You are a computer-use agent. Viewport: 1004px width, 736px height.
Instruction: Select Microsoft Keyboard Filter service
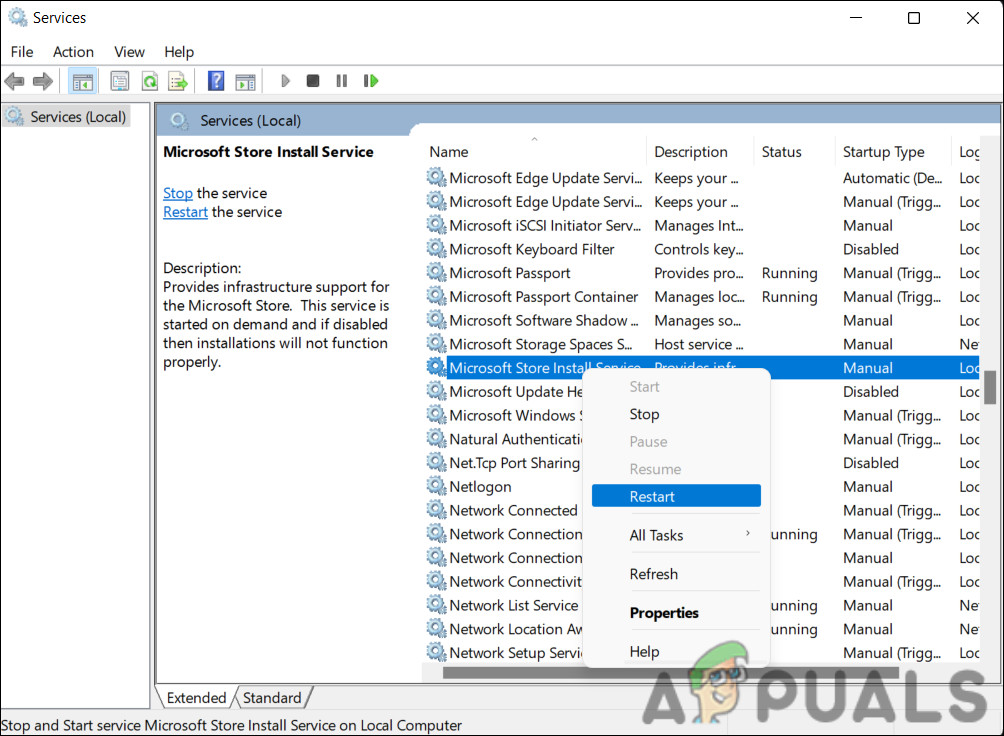click(531, 249)
